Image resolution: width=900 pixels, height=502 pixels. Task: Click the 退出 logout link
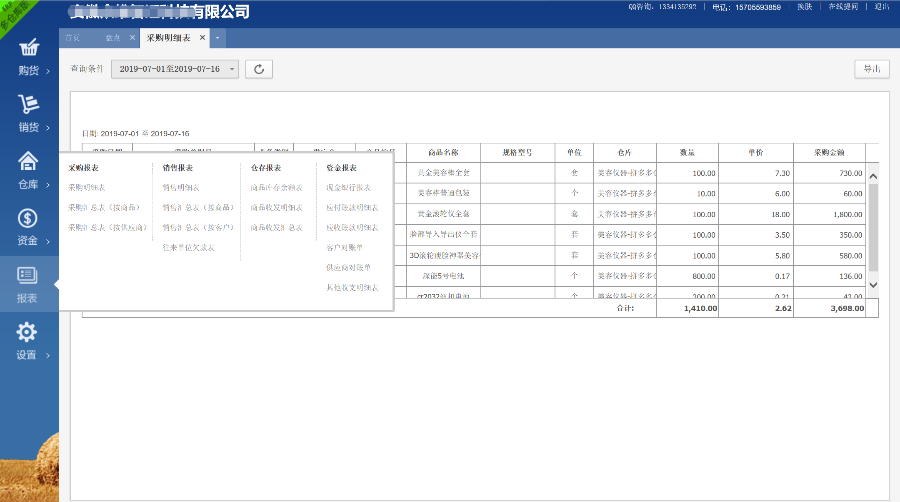point(881,7)
